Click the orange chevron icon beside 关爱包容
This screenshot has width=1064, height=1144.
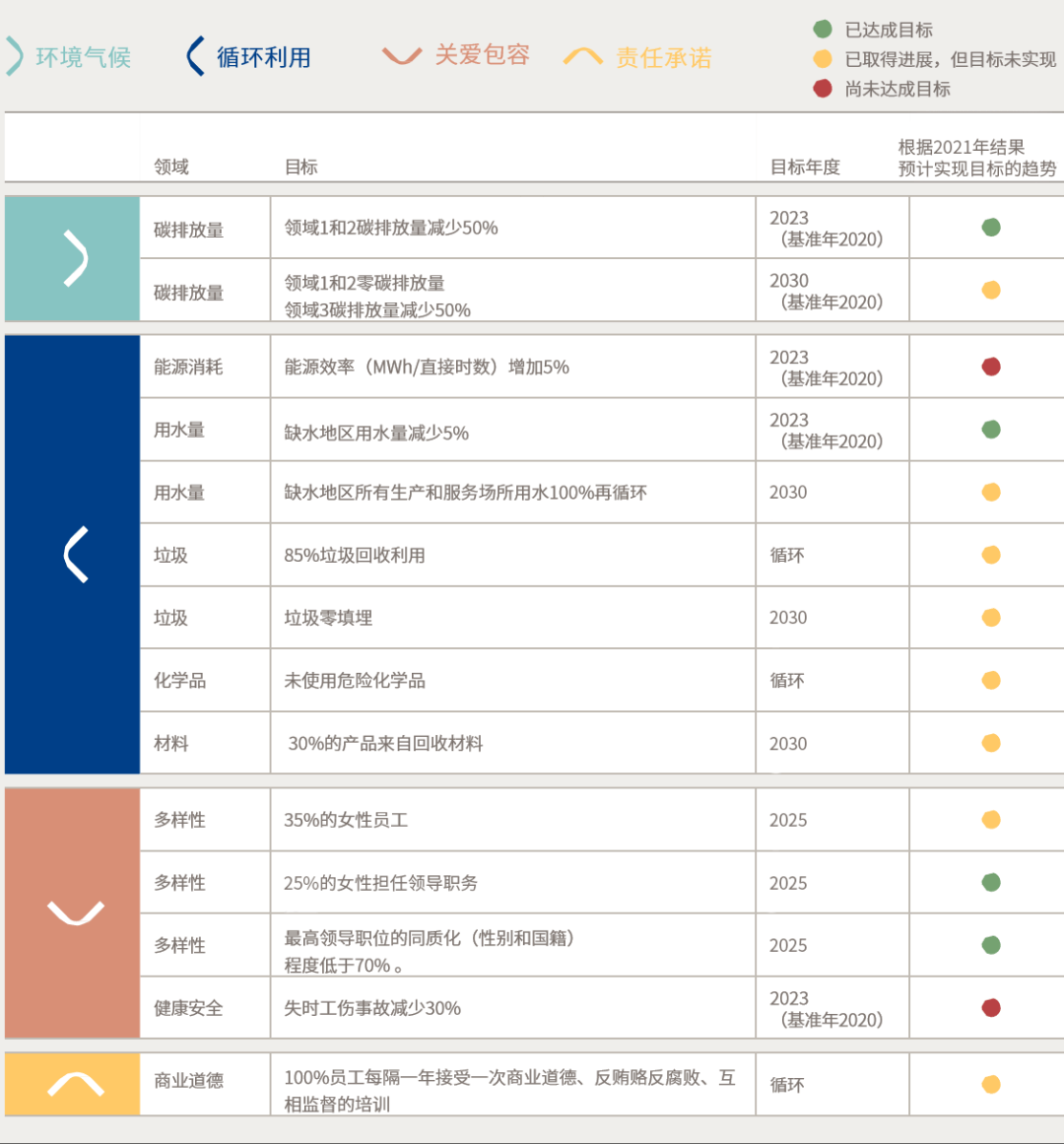coord(402,56)
